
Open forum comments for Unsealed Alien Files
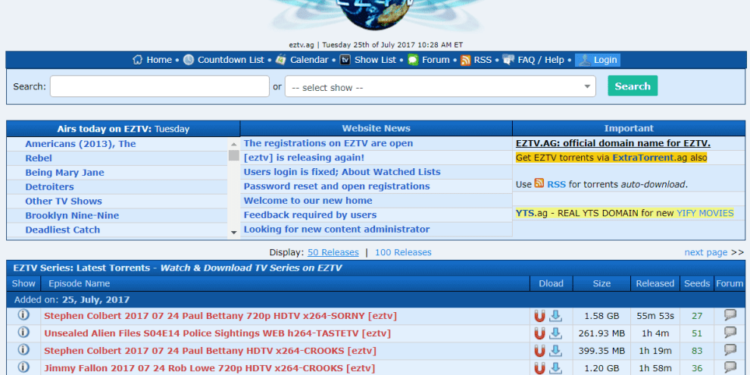coord(730,332)
